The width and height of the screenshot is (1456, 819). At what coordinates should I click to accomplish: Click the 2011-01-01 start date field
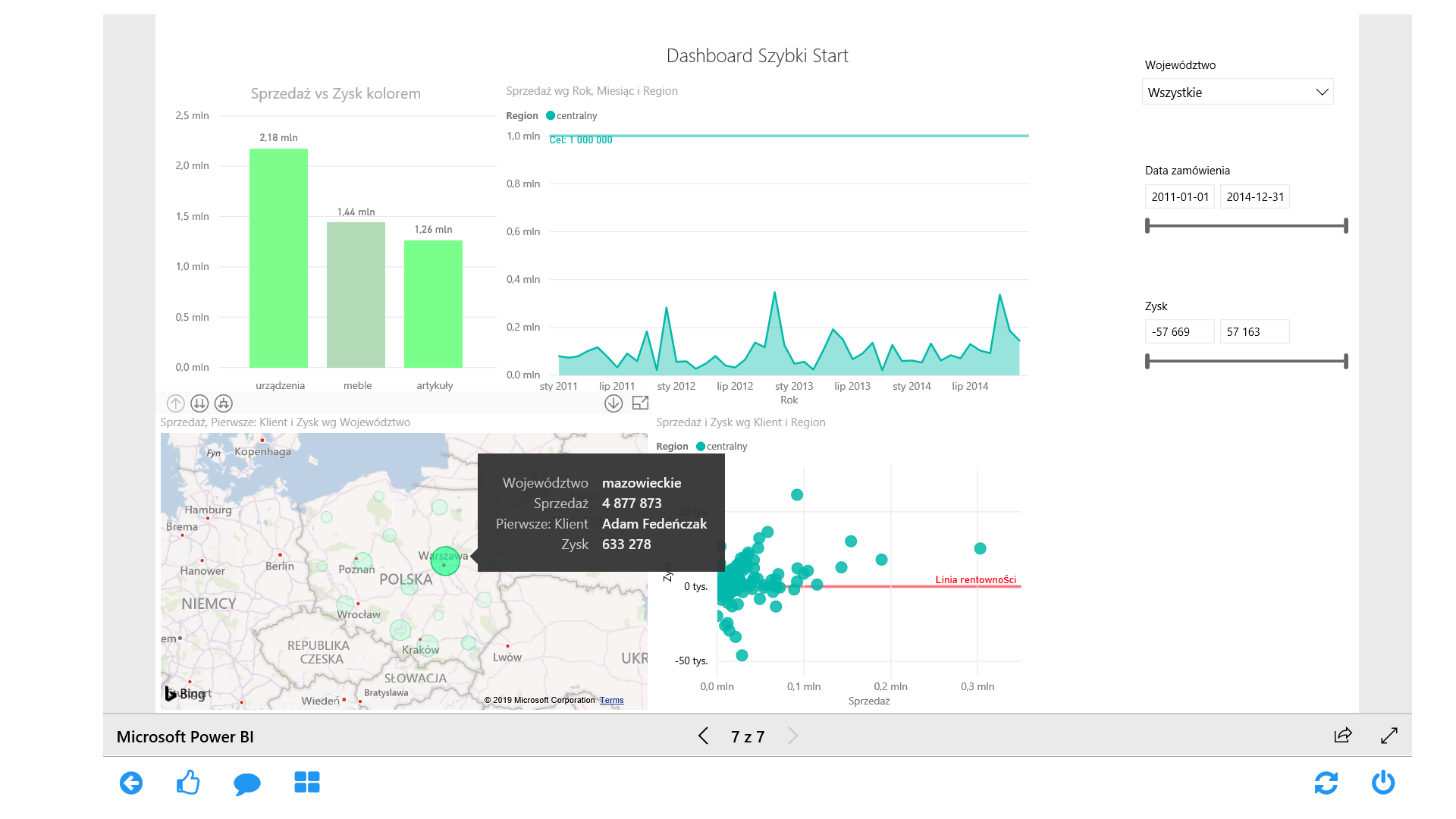pyautogui.click(x=1179, y=196)
